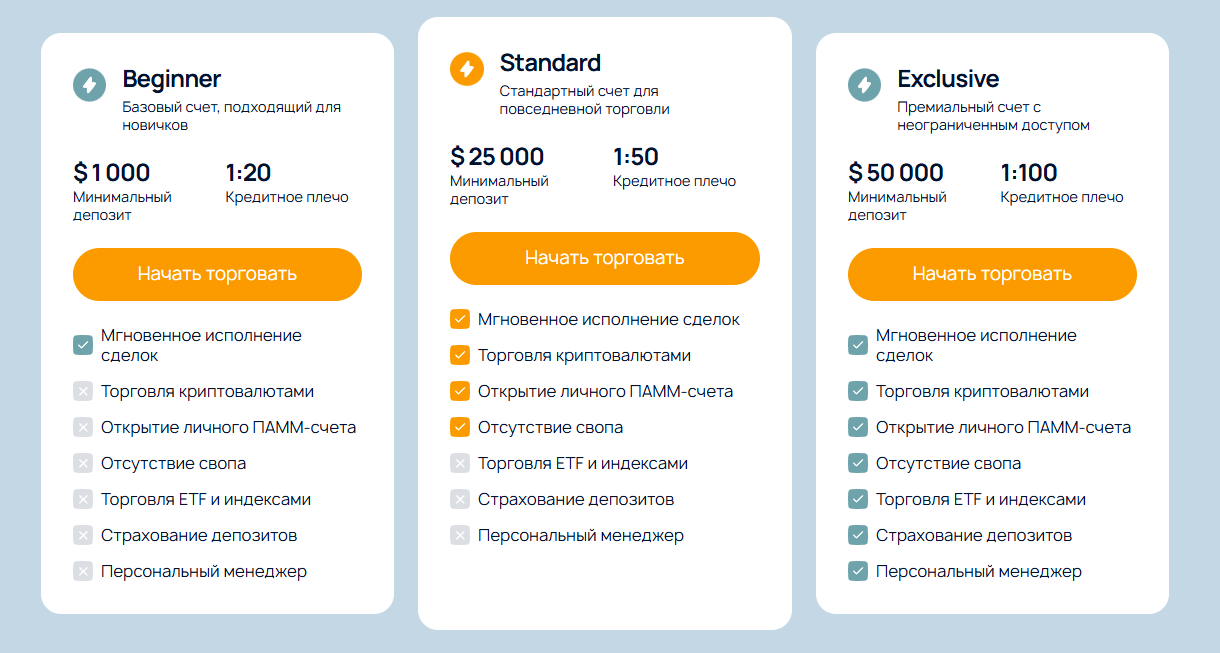
Task: Select the Standard plan title
Action: tap(550, 63)
